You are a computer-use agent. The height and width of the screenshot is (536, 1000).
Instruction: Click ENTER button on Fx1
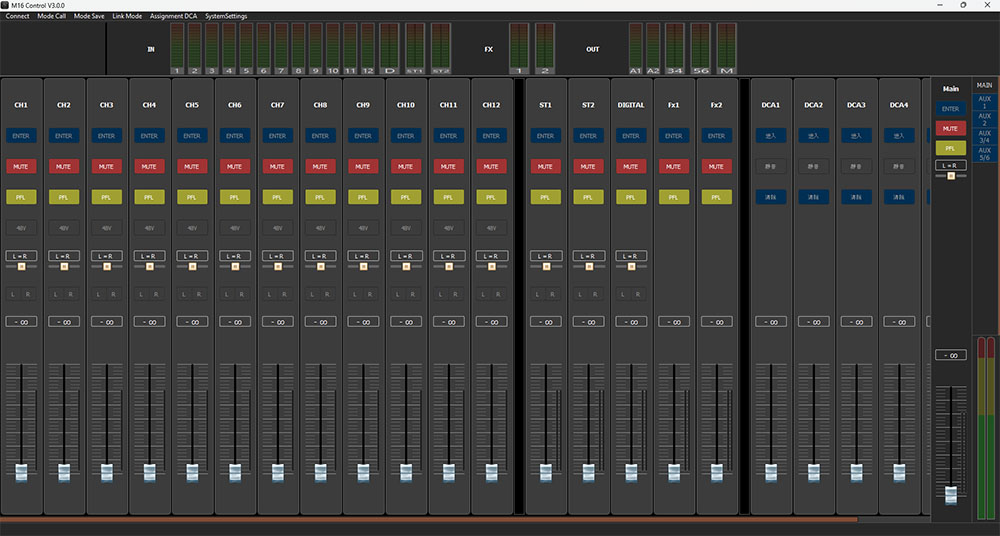click(x=673, y=136)
